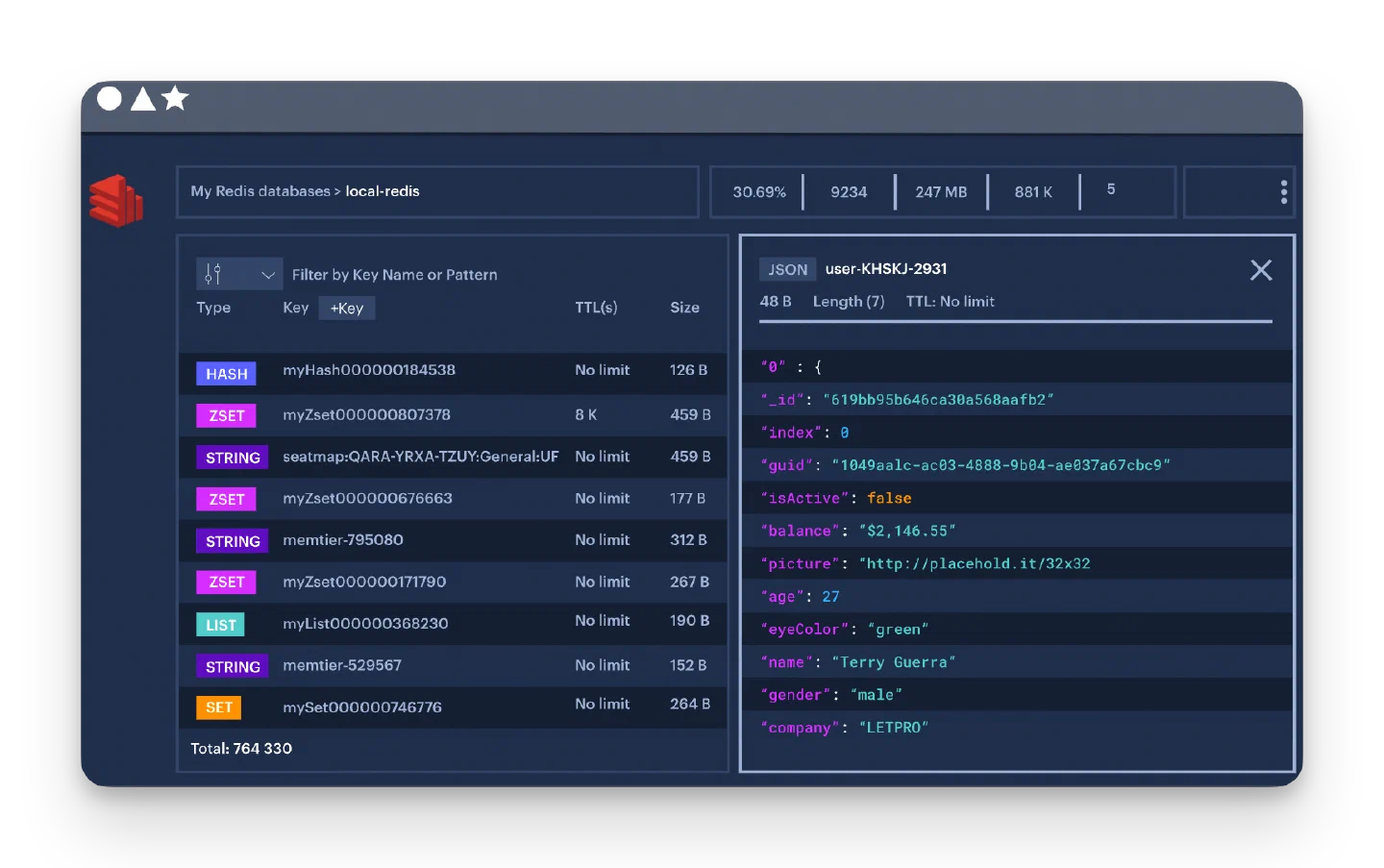Go to My Redis databases breadcrumb

tap(260, 191)
